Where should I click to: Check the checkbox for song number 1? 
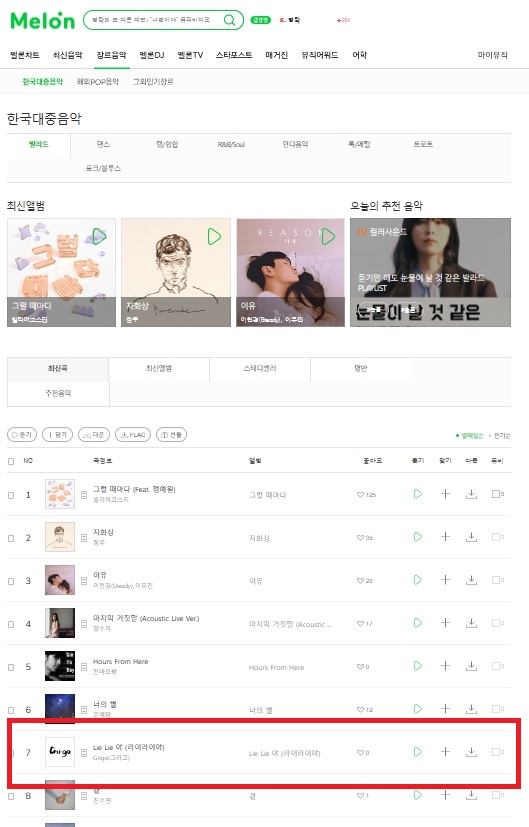point(11,495)
